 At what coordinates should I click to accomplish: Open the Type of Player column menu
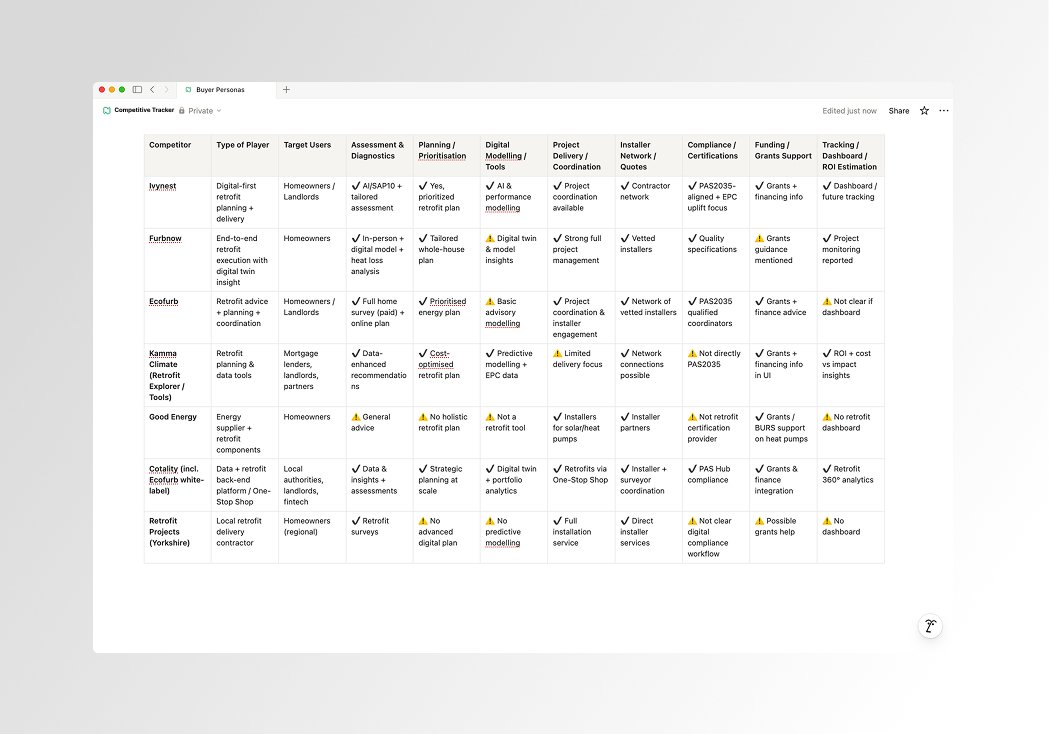(242, 145)
